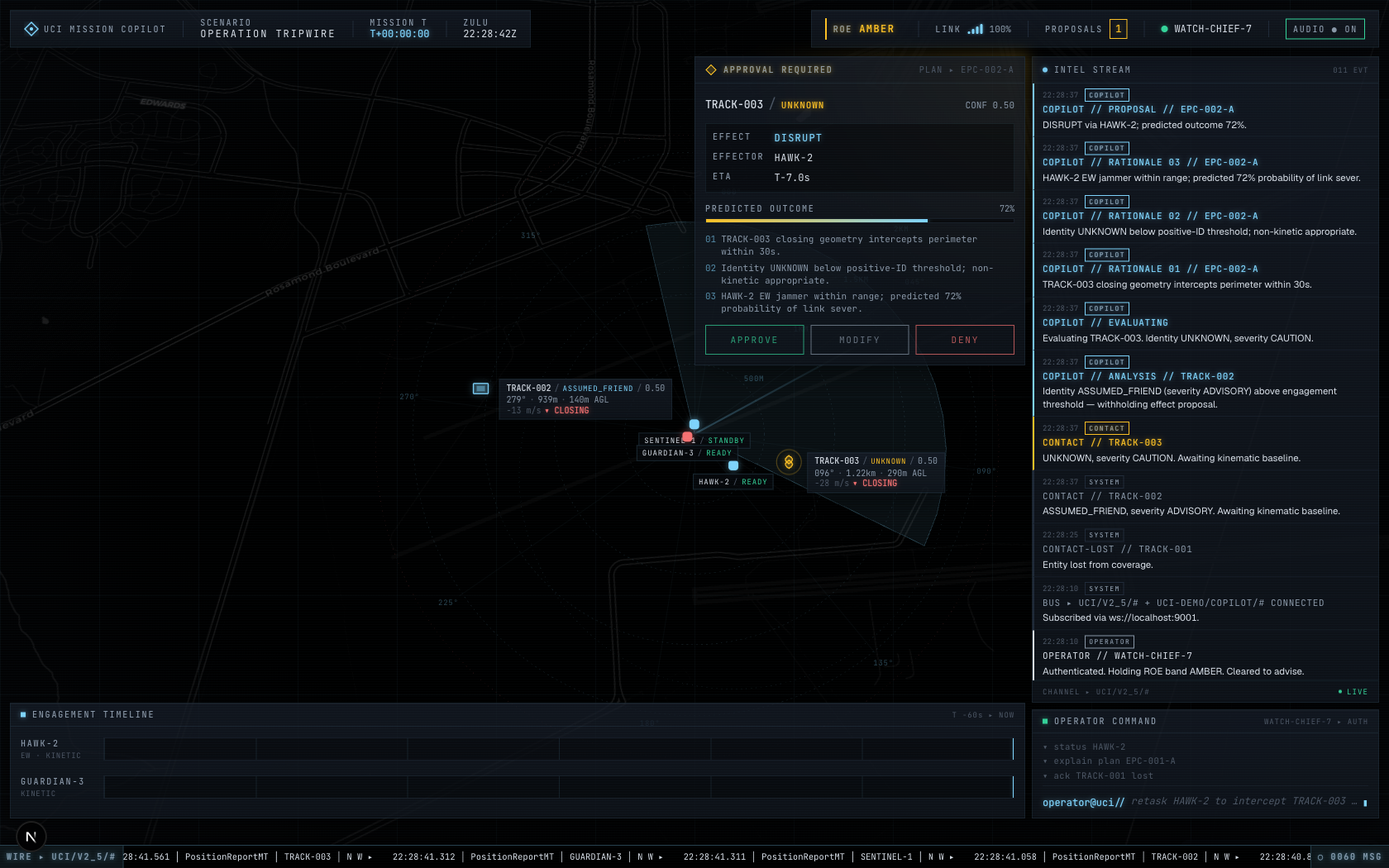Open COPILOT PROPOSAL EPC-002-A intel entry
The image size is (1389, 868).
pyautogui.click(x=1205, y=111)
